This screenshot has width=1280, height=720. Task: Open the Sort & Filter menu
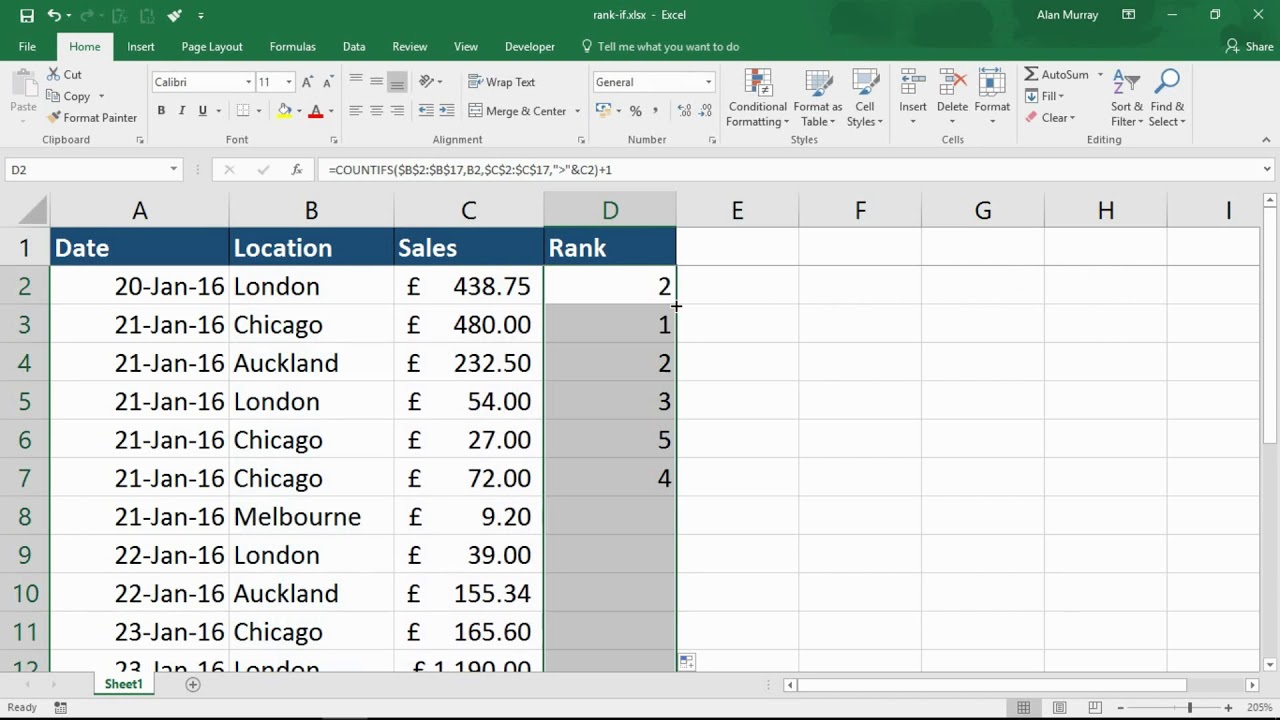tap(1126, 97)
